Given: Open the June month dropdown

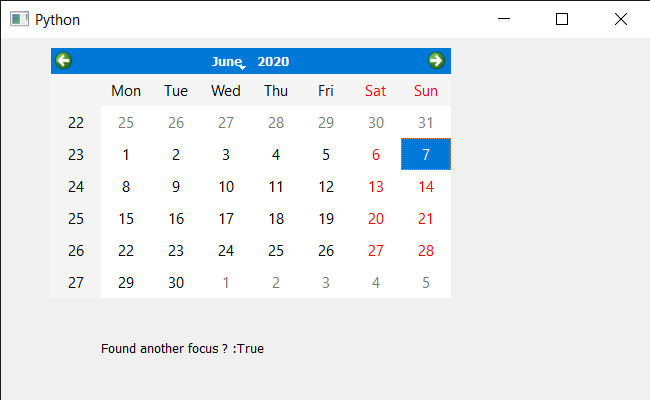Looking at the screenshot, I should click(x=229, y=61).
